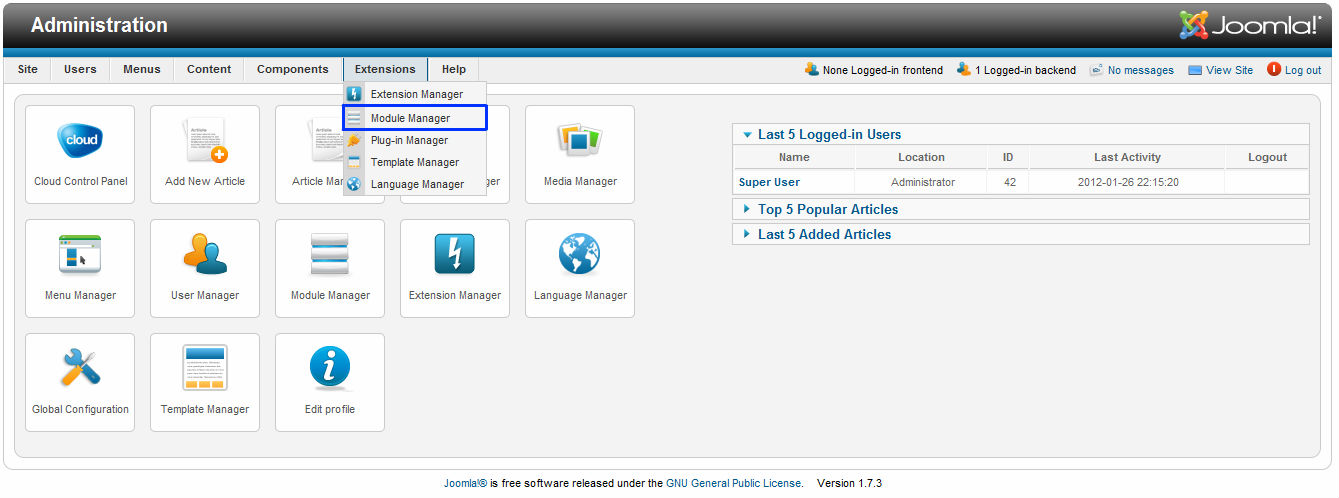The image size is (1339, 498).
Task: Open the Components menu
Action: click(293, 70)
